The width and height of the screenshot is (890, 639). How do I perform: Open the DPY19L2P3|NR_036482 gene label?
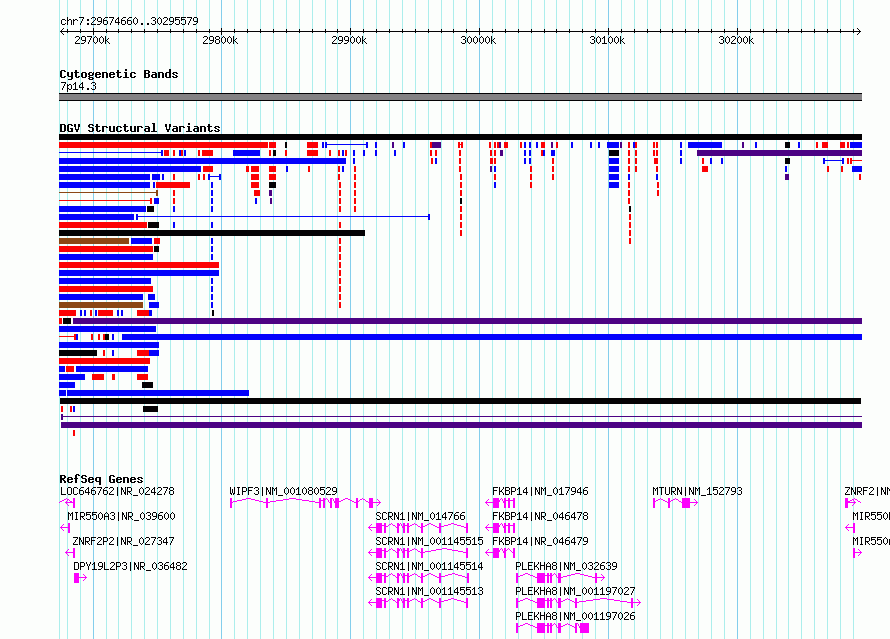click(130, 566)
